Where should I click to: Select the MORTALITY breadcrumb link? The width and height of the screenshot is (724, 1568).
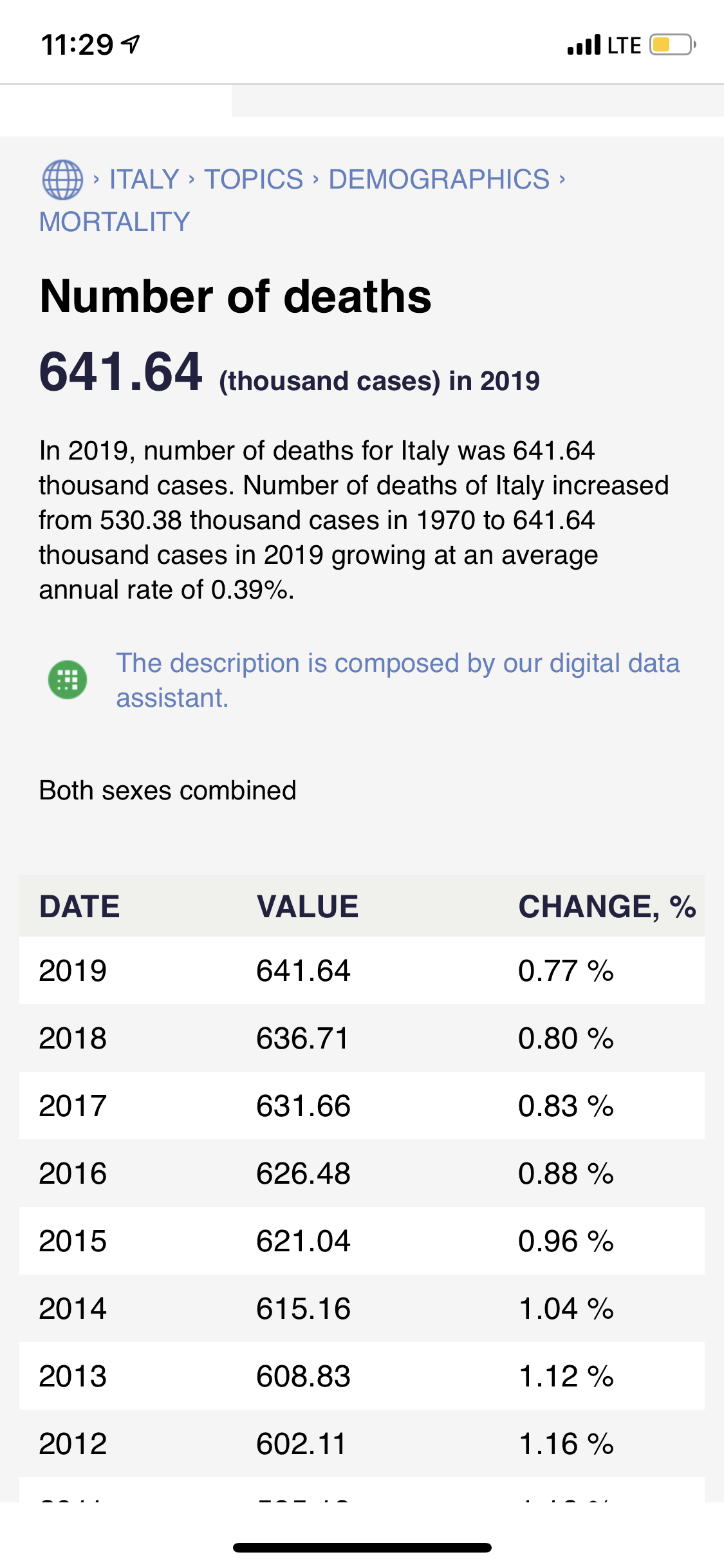tap(115, 222)
